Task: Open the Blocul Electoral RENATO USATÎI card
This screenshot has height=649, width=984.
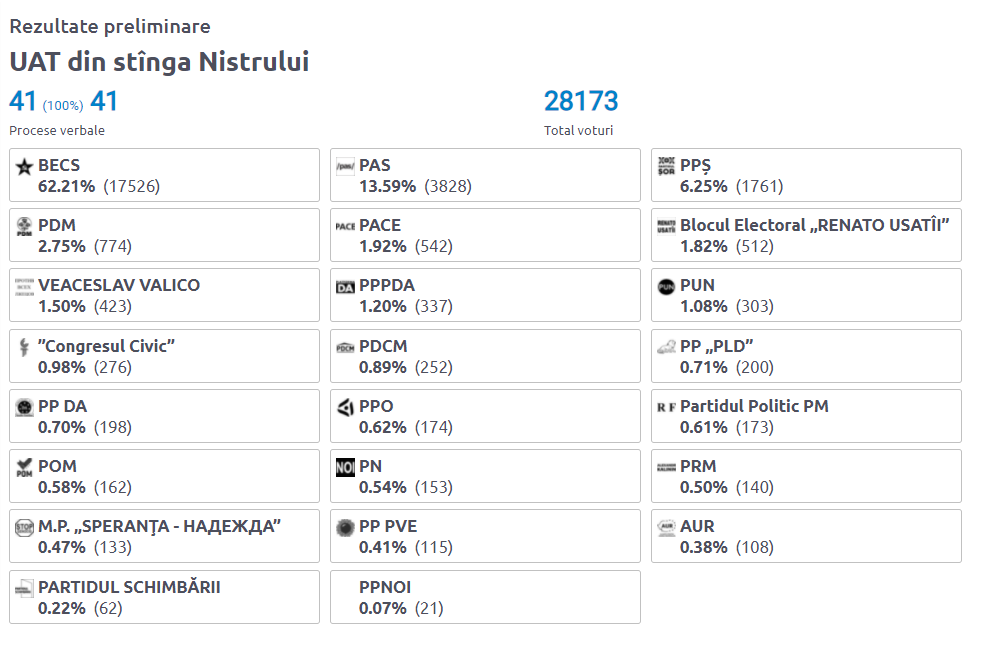Action: pos(806,235)
